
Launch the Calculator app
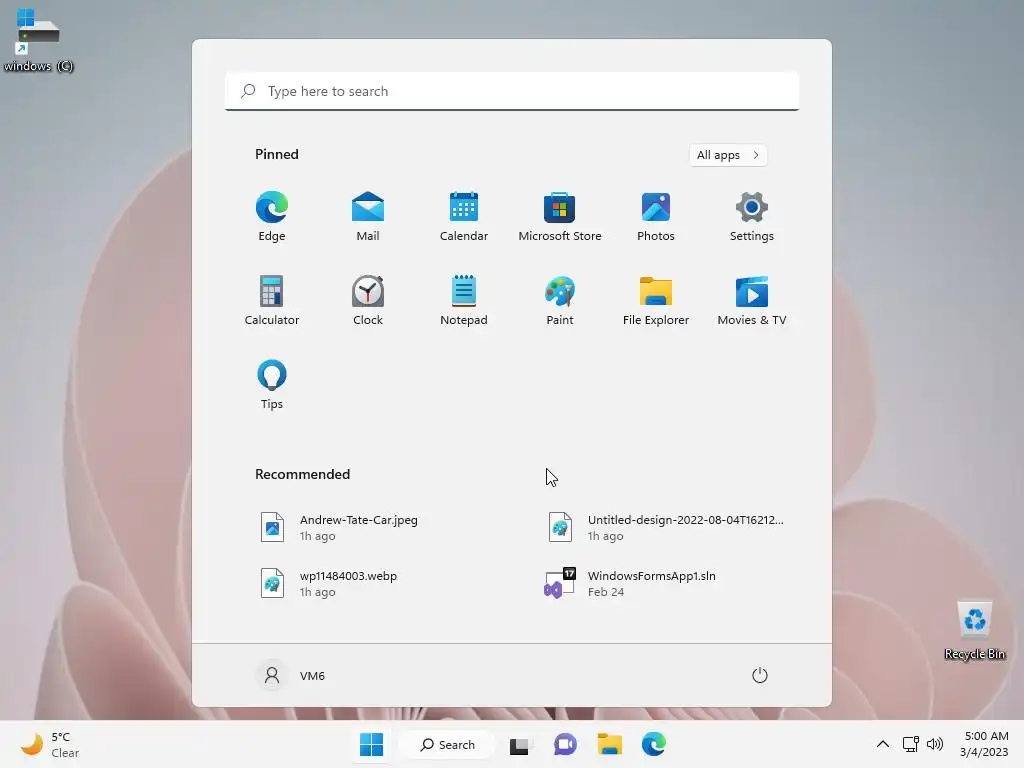[272, 300]
